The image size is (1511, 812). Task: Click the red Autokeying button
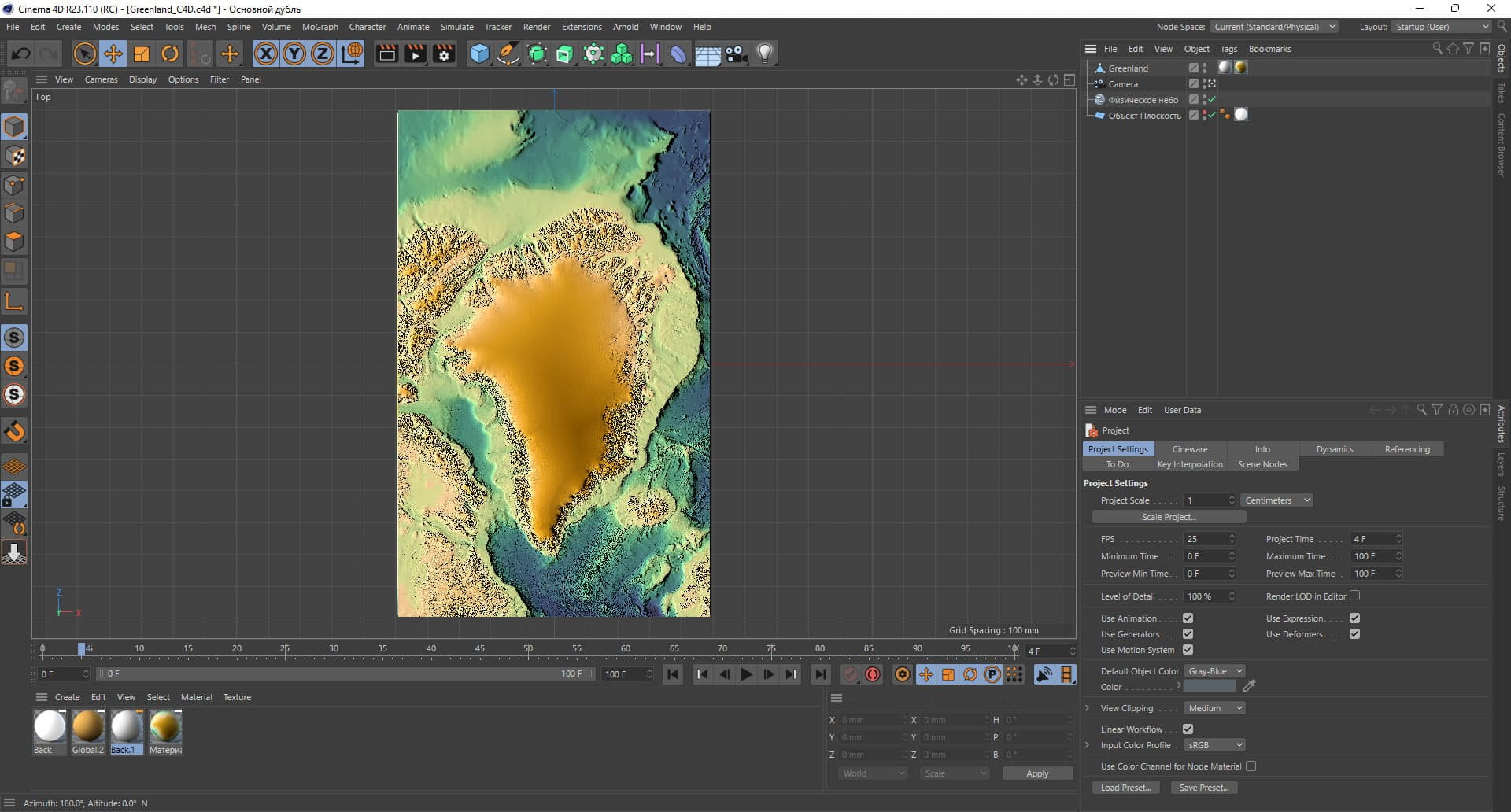point(873,674)
